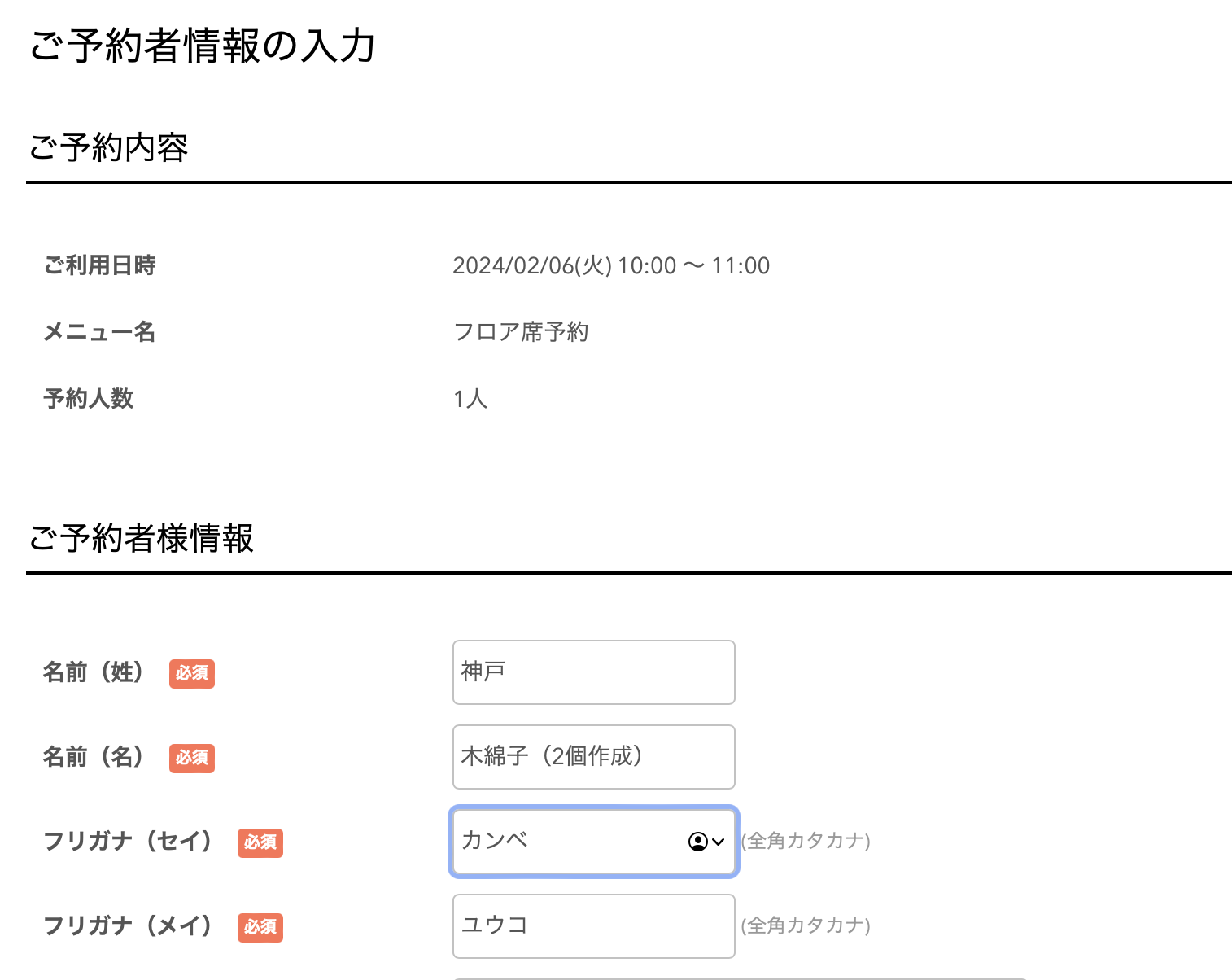Viewport: 1232px width, 980px height.
Task: Click the フリガナ（メイ） label text
Action: [x=128, y=926]
